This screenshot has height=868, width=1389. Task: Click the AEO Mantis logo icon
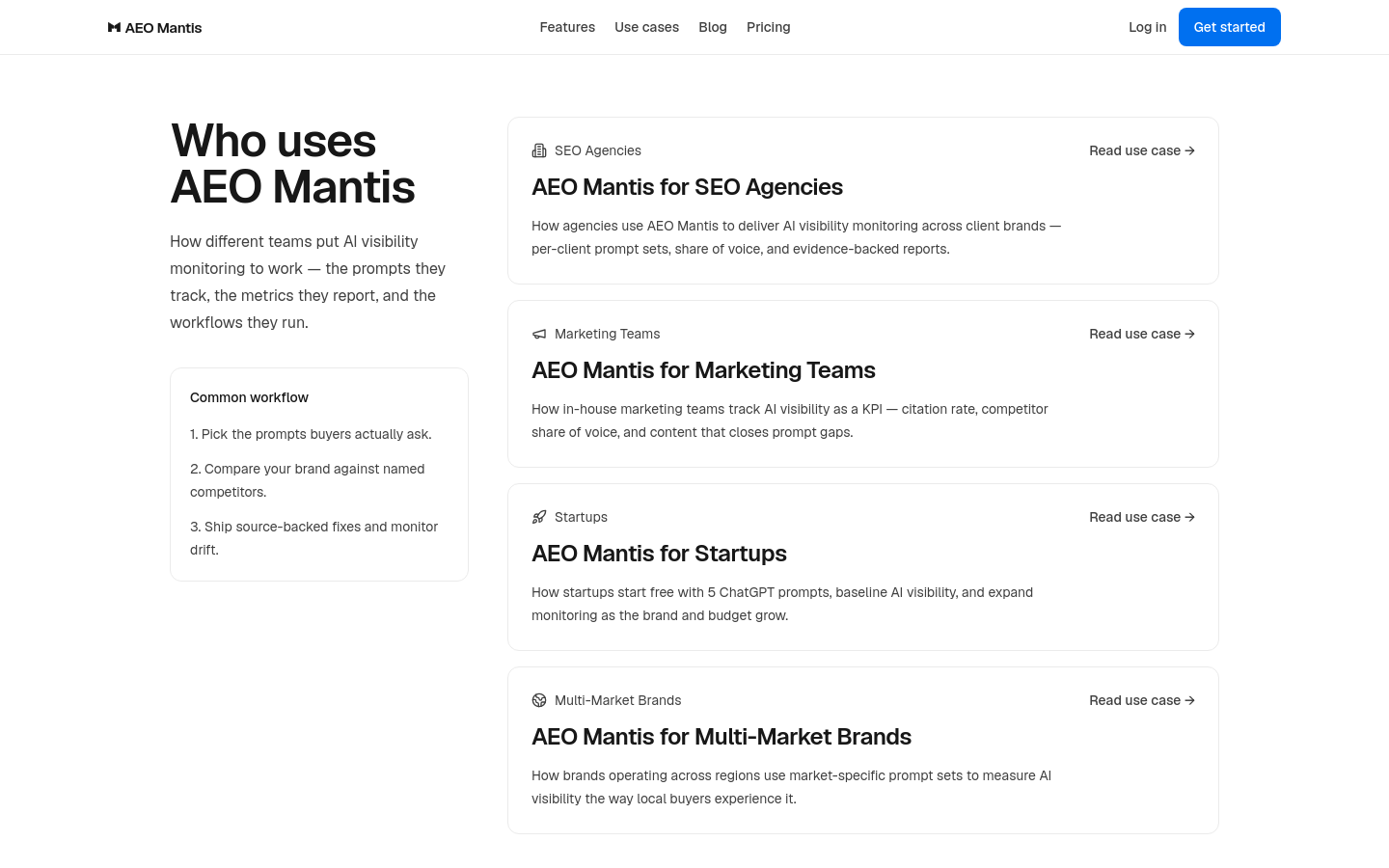tap(114, 28)
